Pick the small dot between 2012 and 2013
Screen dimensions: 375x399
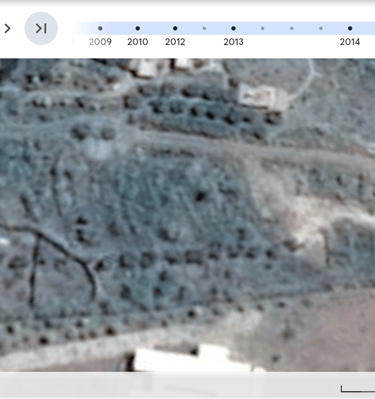coord(204,28)
